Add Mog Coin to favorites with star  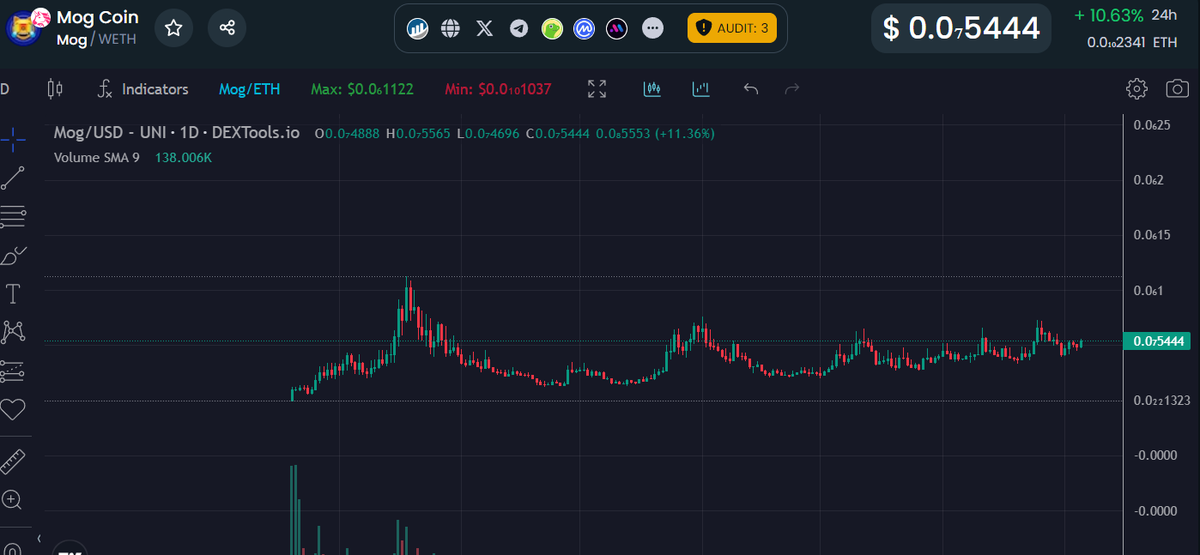(174, 28)
